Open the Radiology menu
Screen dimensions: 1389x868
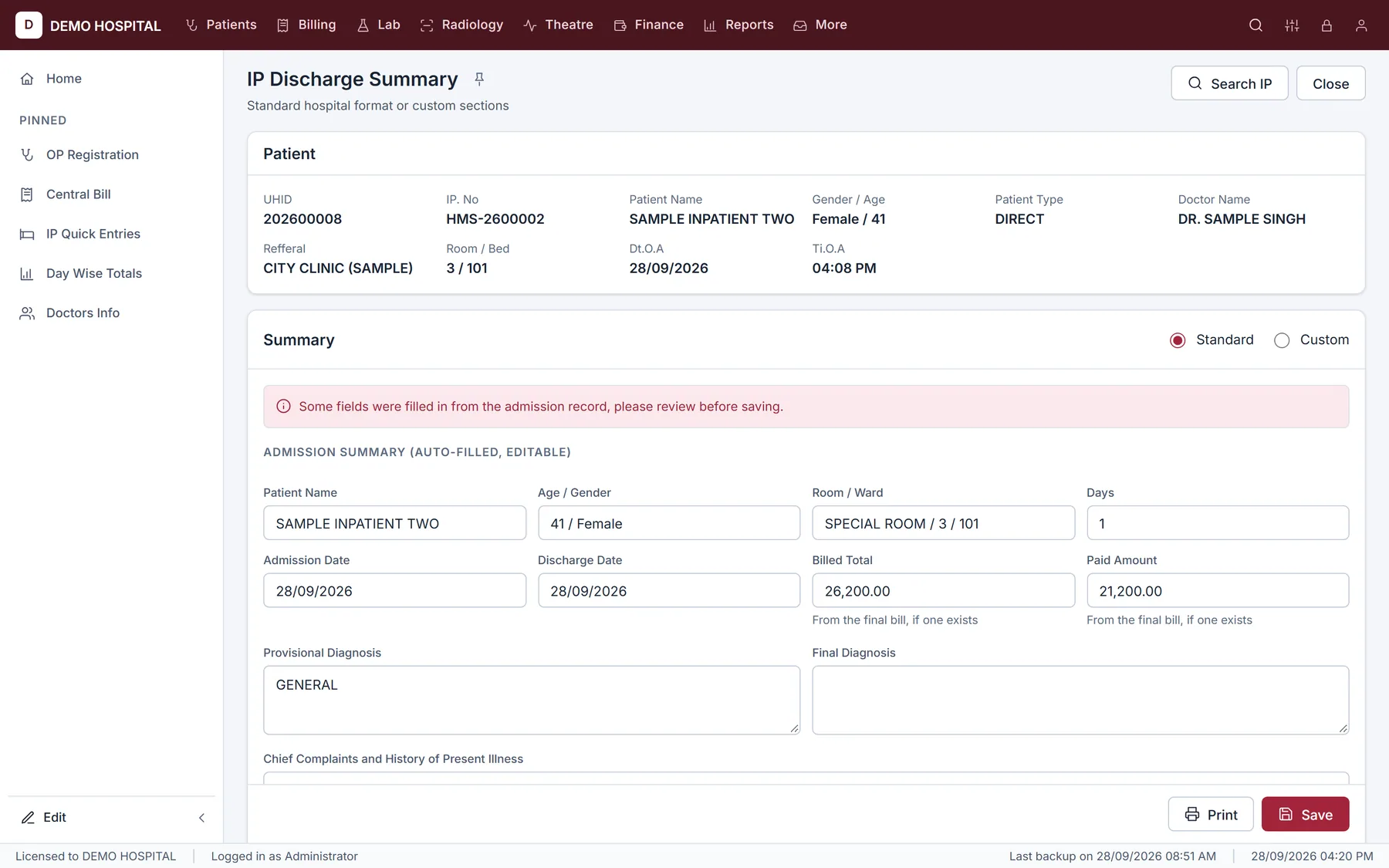(461, 25)
